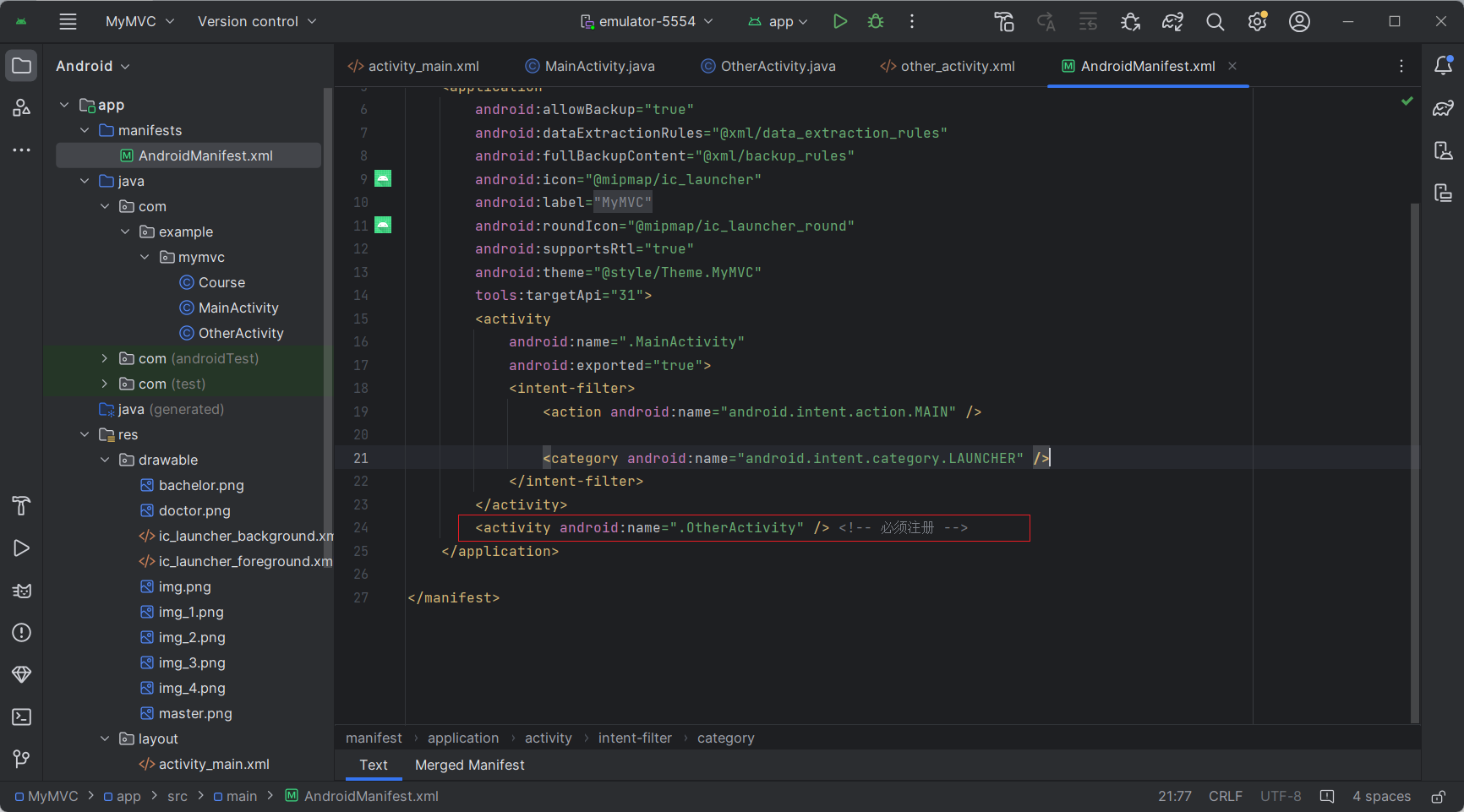The width and height of the screenshot is (1464, 812).
Task: Click the launcher icon gutter marker on line 9
Action: [x=383, y=178]
